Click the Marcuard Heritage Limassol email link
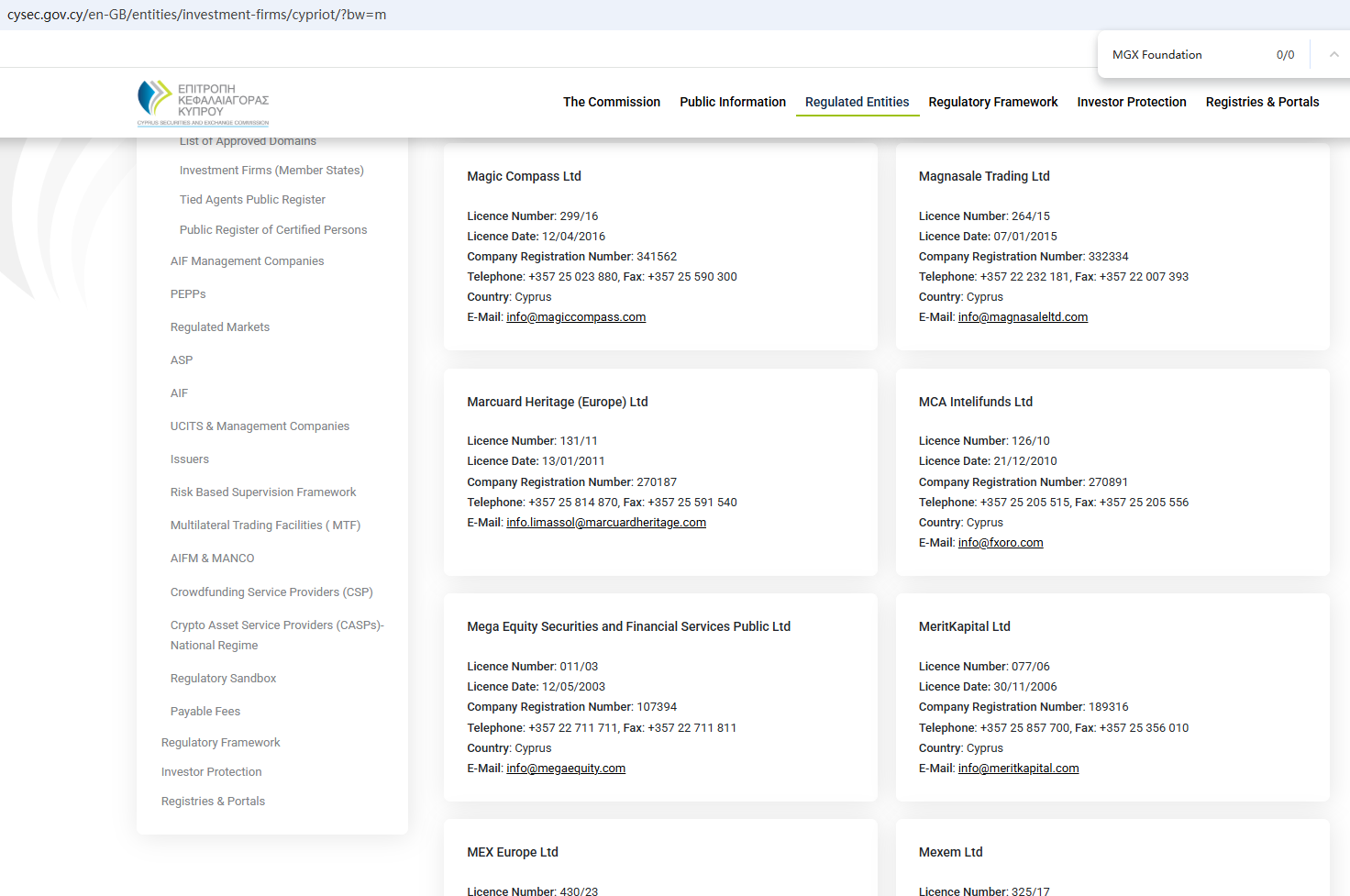The width and height of the screenshot is (1350, 896). [x=605, y=523]
